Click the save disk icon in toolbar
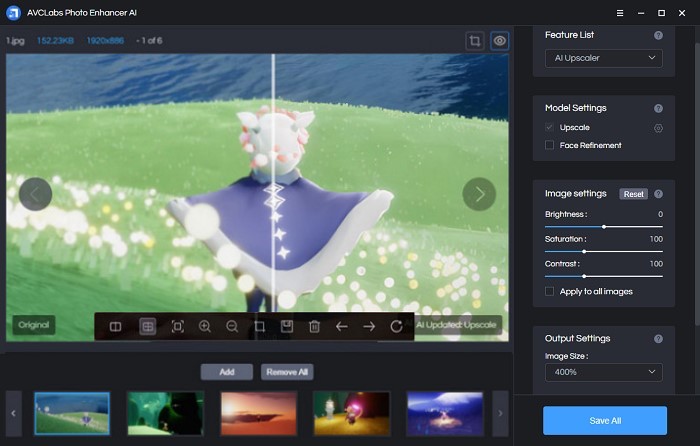 point(287,326)
